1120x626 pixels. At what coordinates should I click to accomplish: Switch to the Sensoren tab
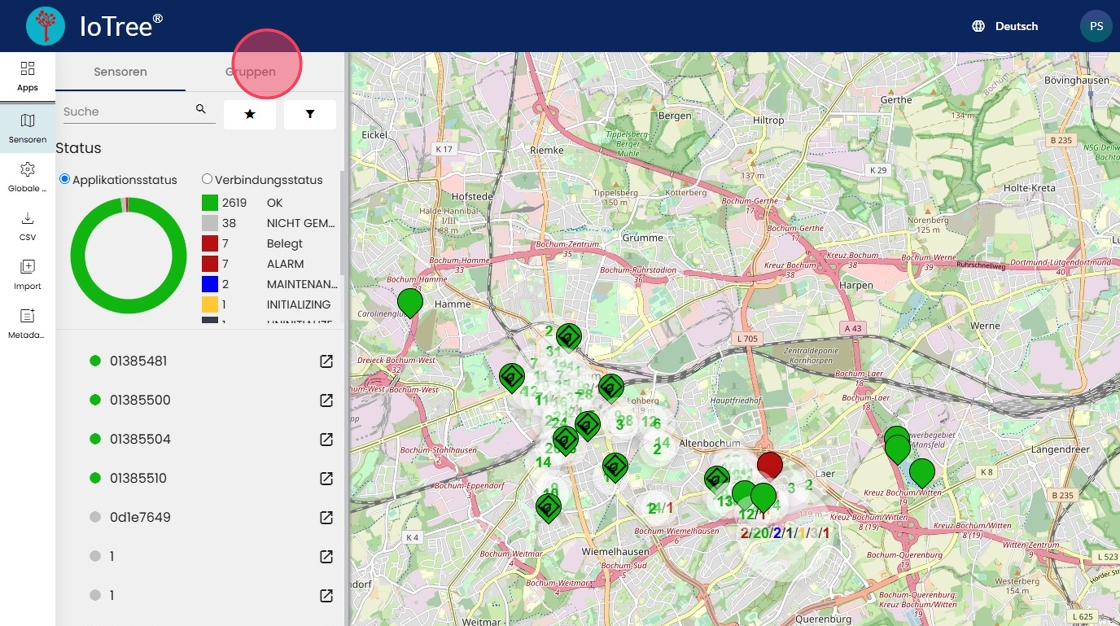click(x=120, y=71)
